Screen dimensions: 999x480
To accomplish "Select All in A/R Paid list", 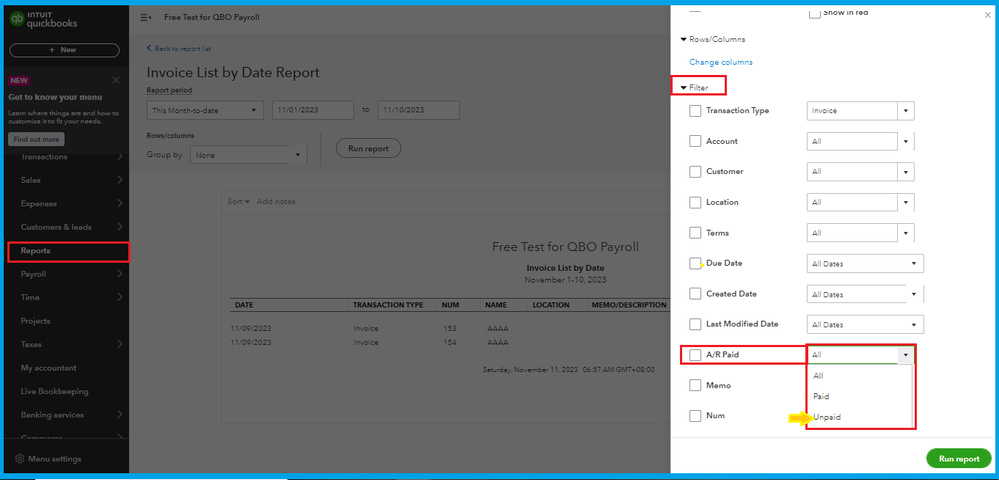I will coord(818,376).
